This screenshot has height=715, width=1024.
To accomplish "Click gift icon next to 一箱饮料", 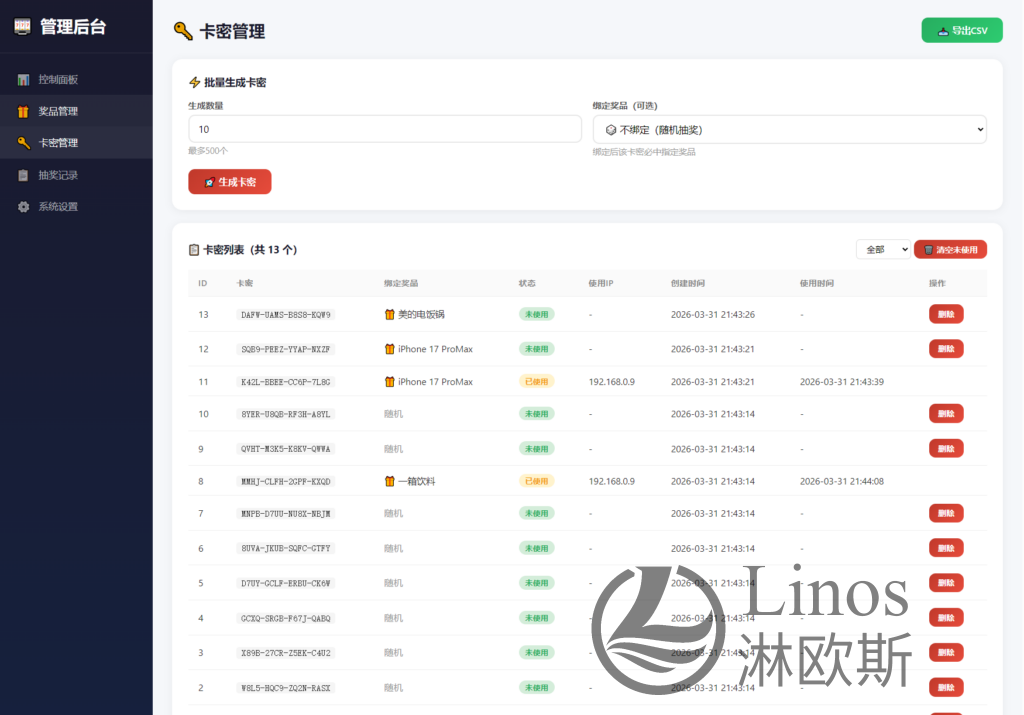I will click(390, 481).
